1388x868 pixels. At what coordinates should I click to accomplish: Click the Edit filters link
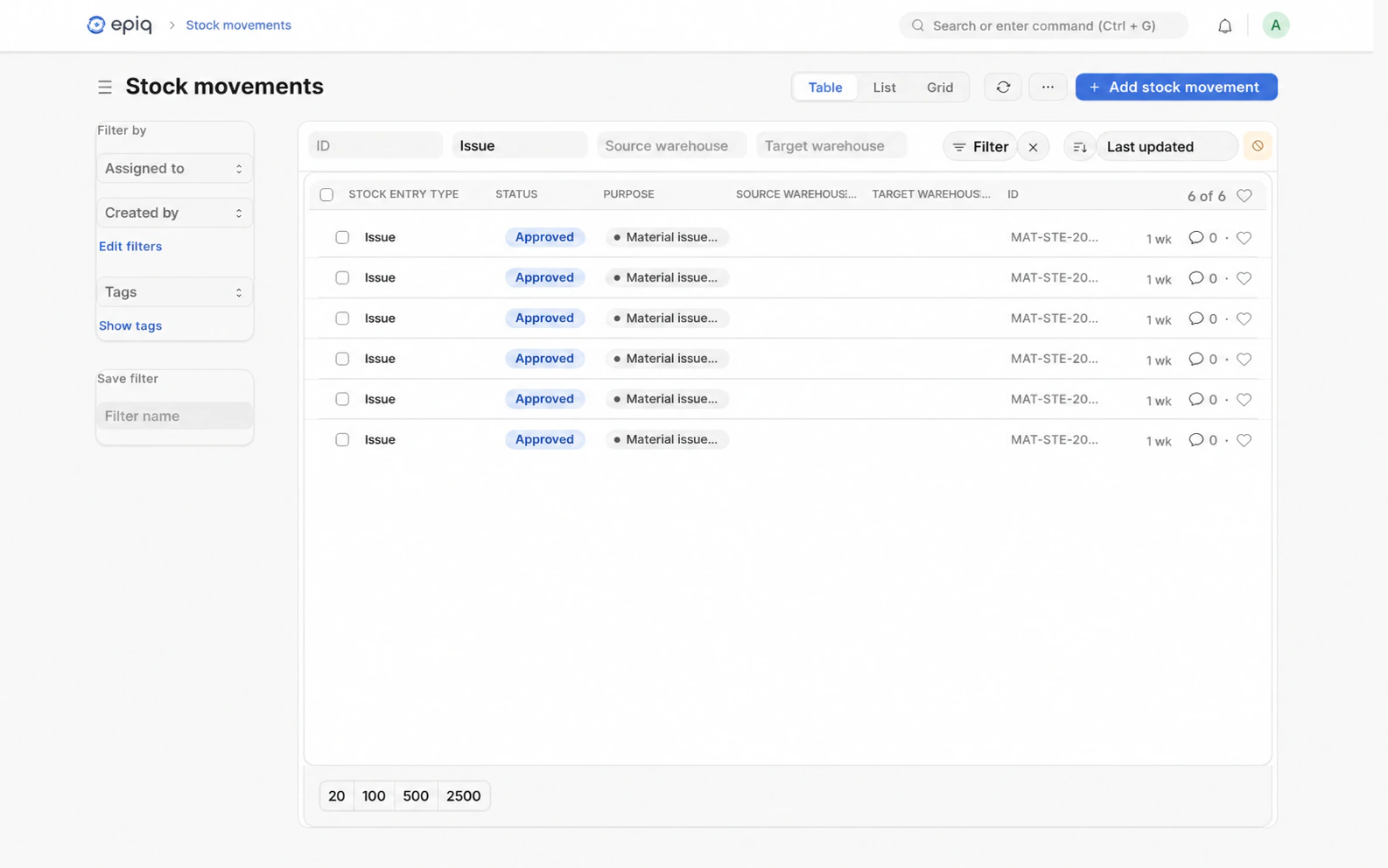tap(130, 246)
